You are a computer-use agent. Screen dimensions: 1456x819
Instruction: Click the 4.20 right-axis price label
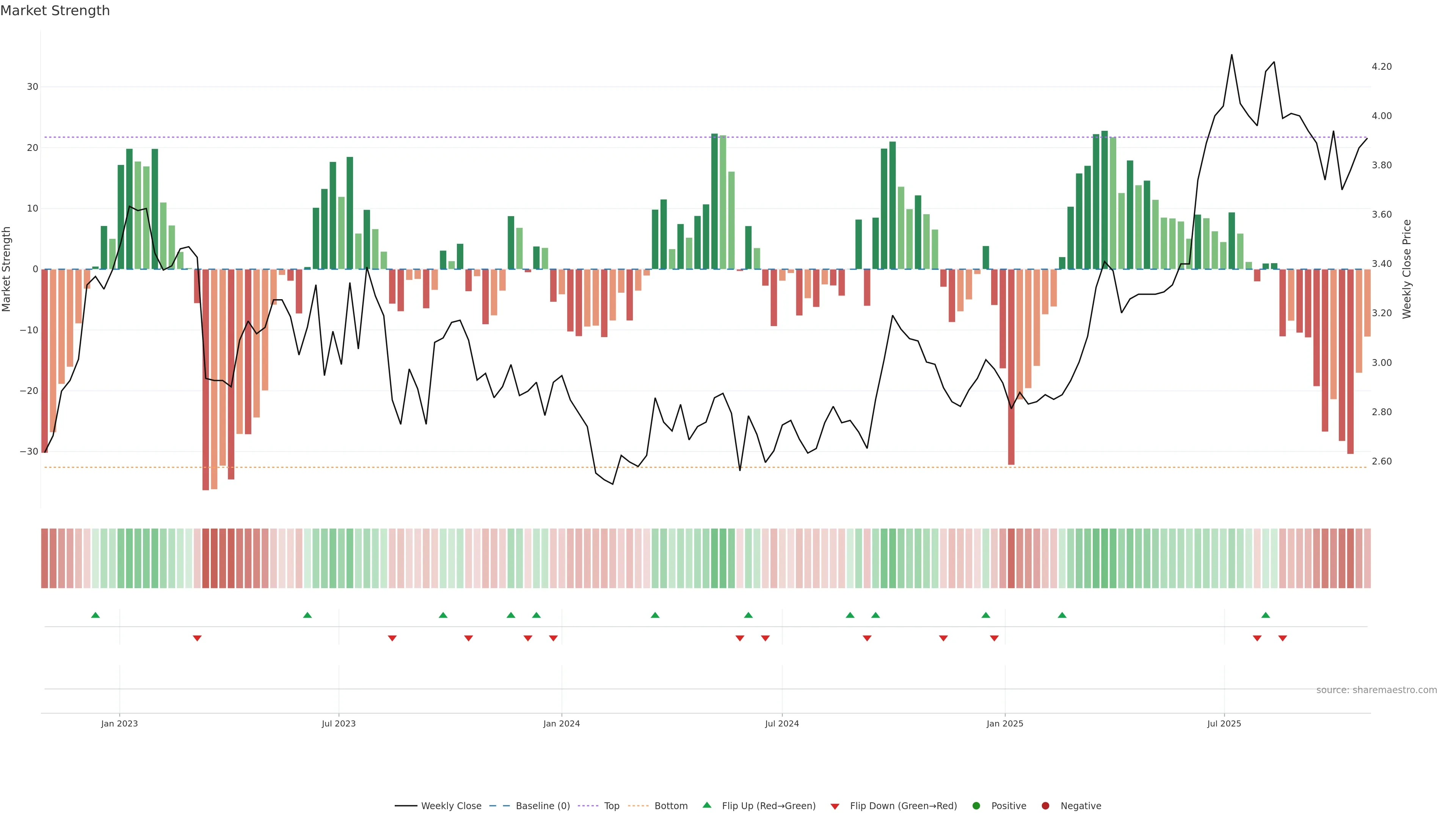pyautogui.click(x=1381, y=67)
